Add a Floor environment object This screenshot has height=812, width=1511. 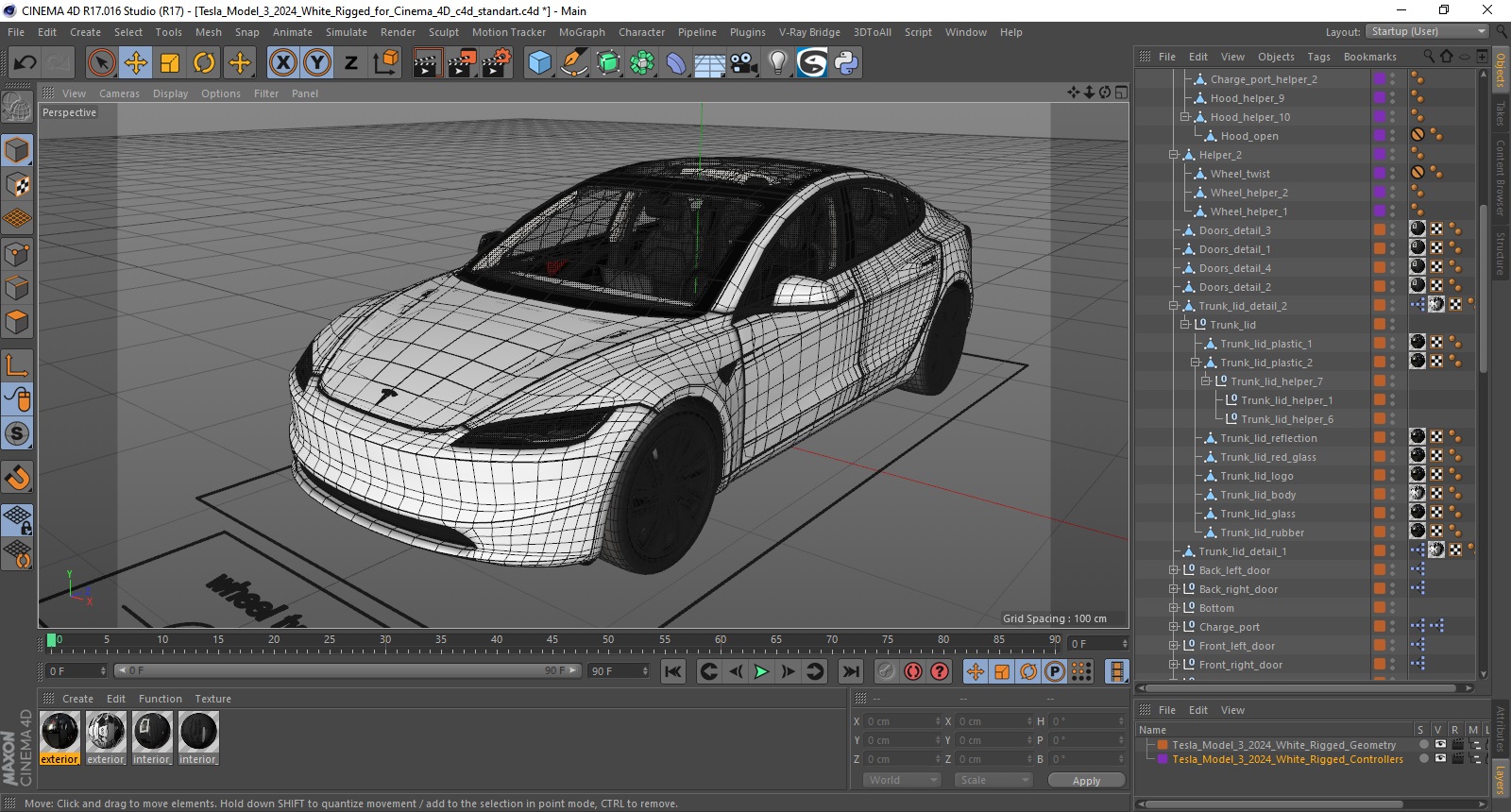point(710,63)
